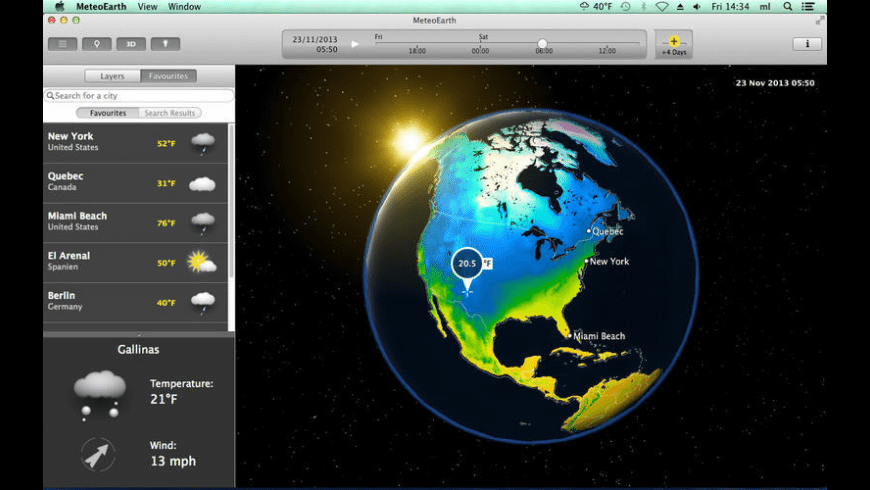Enter full screen with window corner arrows
The height and width of the screenshot is (490, 870).
click(x=820, y=21)
